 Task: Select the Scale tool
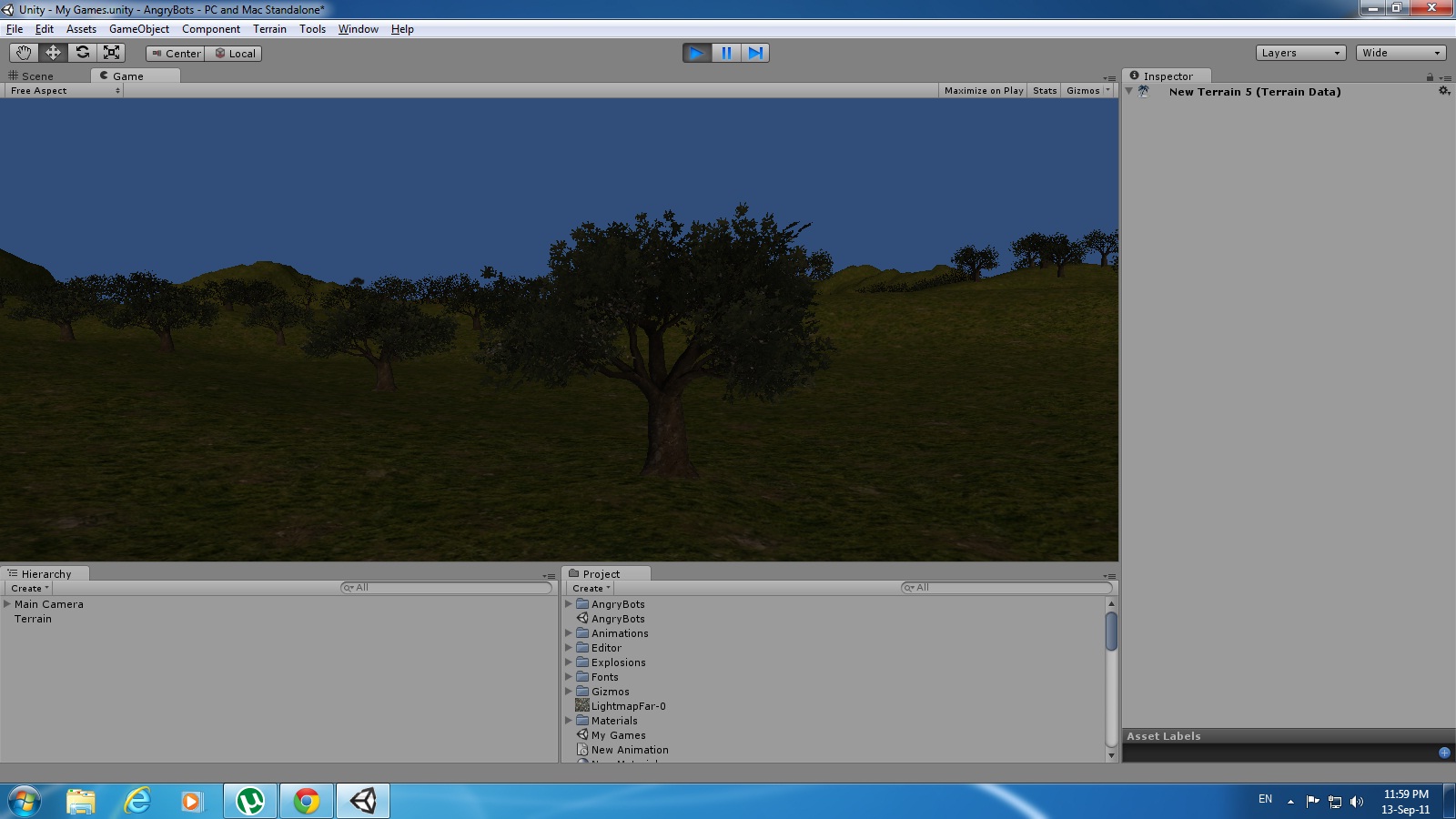coord(111,53)
